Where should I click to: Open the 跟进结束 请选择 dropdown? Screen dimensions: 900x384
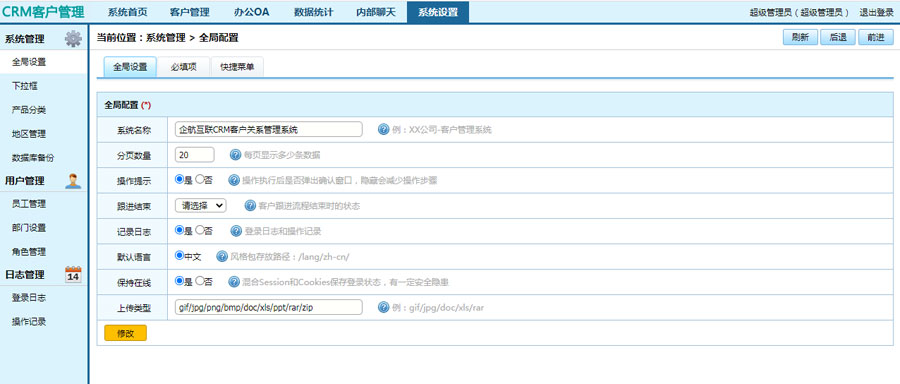click(x=201, y=205)
